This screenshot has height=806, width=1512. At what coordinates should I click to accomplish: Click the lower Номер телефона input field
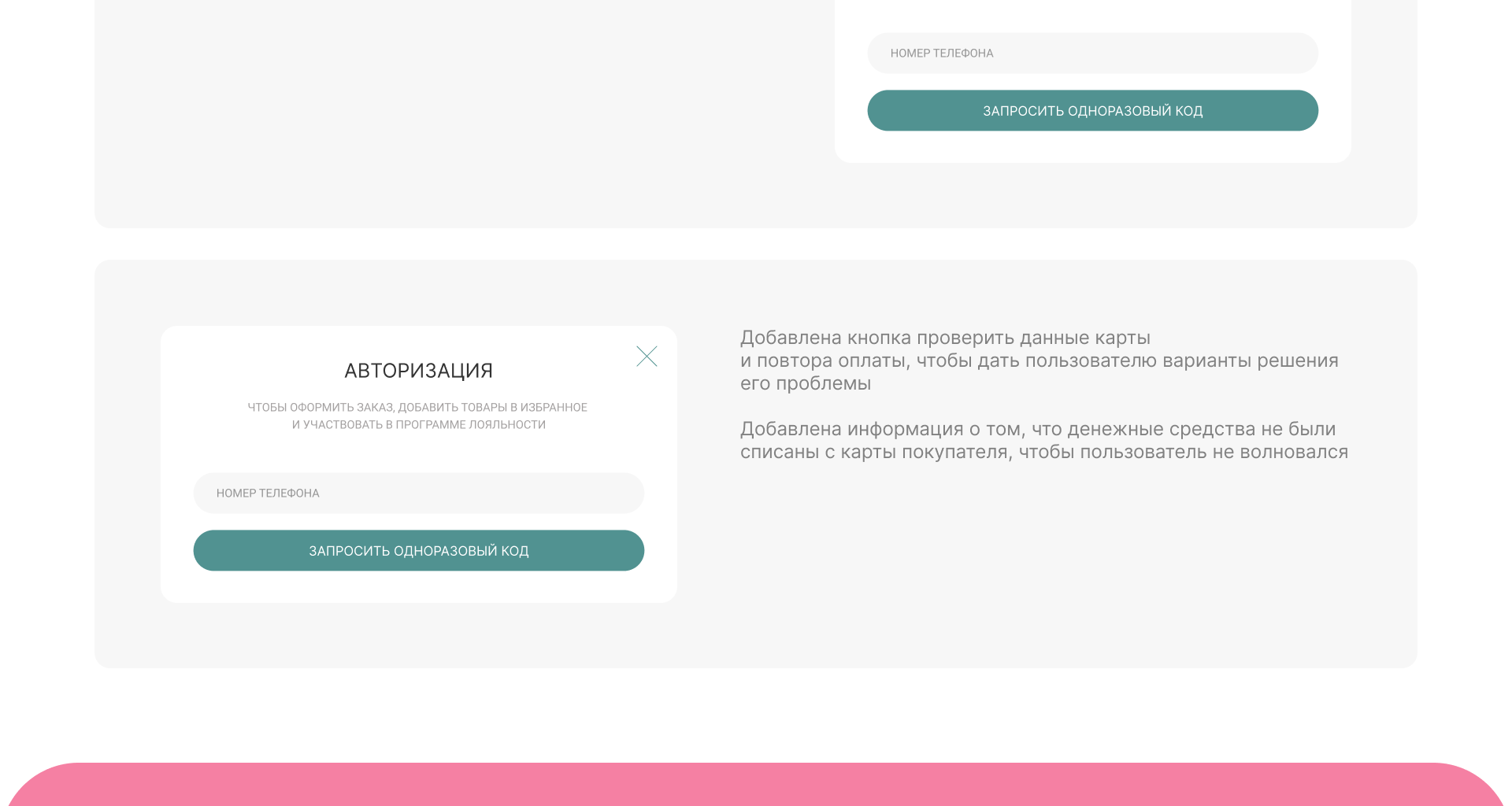click(418, 494)
